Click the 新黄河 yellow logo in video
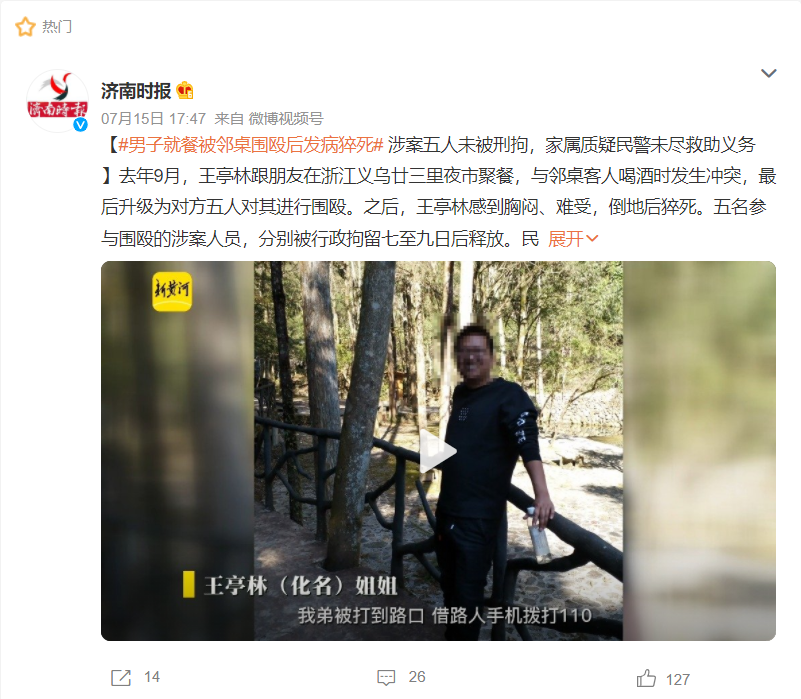This screenshot has height=699, width=801. point(172,291)
